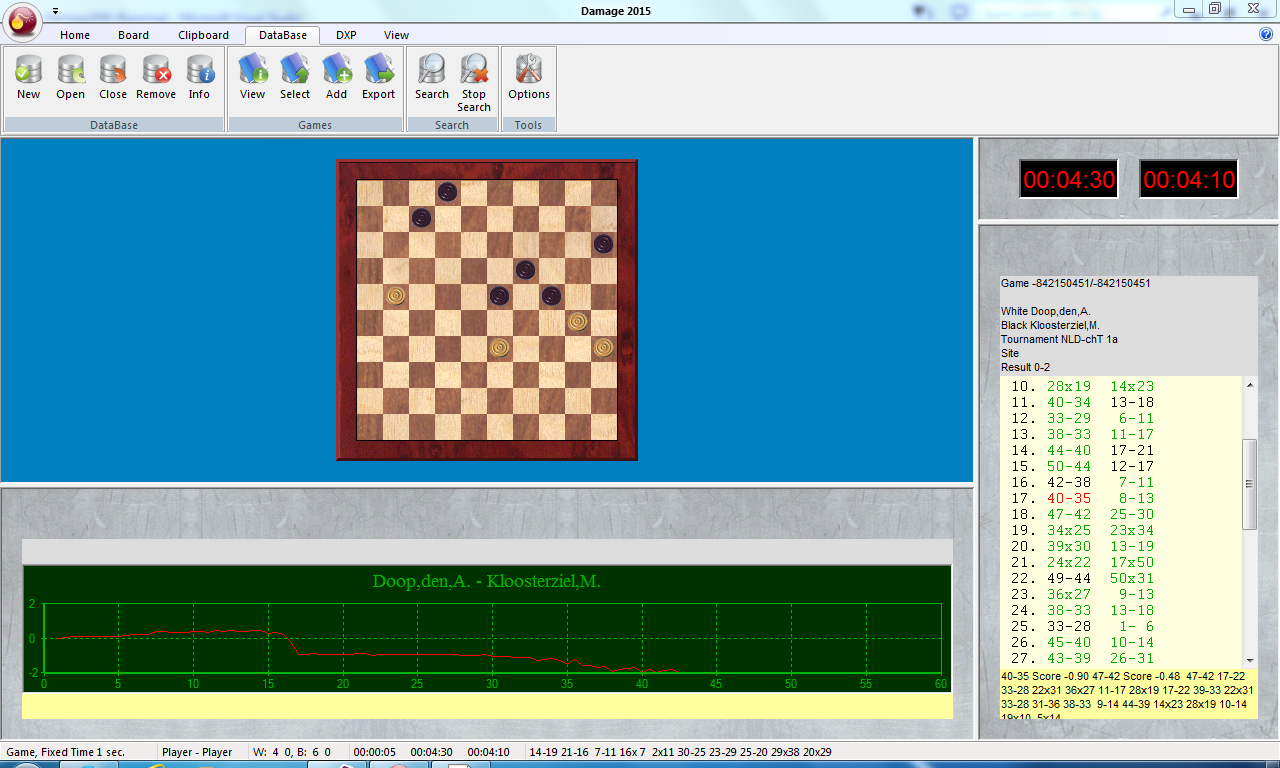
Task: Select the DXP ribbon tab
Action: [x=346, y=35]
